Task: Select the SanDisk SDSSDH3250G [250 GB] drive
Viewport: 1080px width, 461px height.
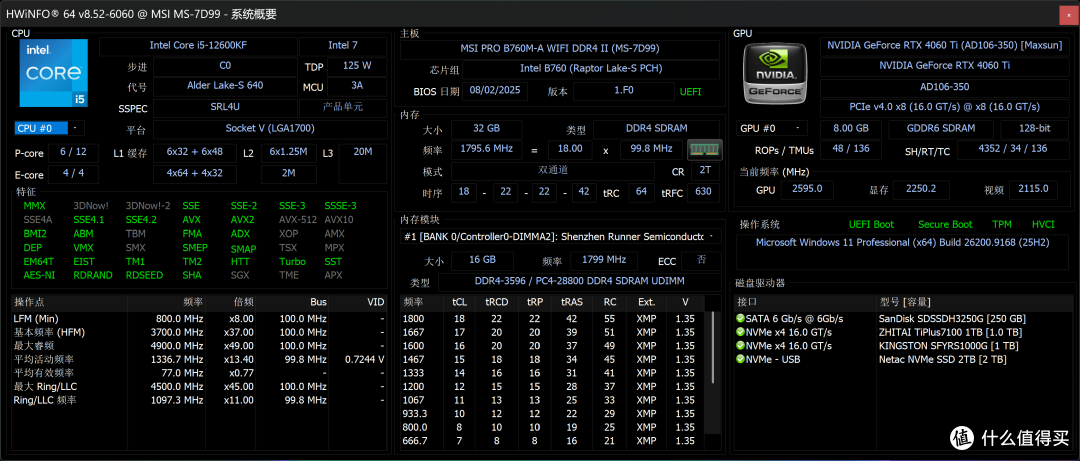Action: [952, 318]
